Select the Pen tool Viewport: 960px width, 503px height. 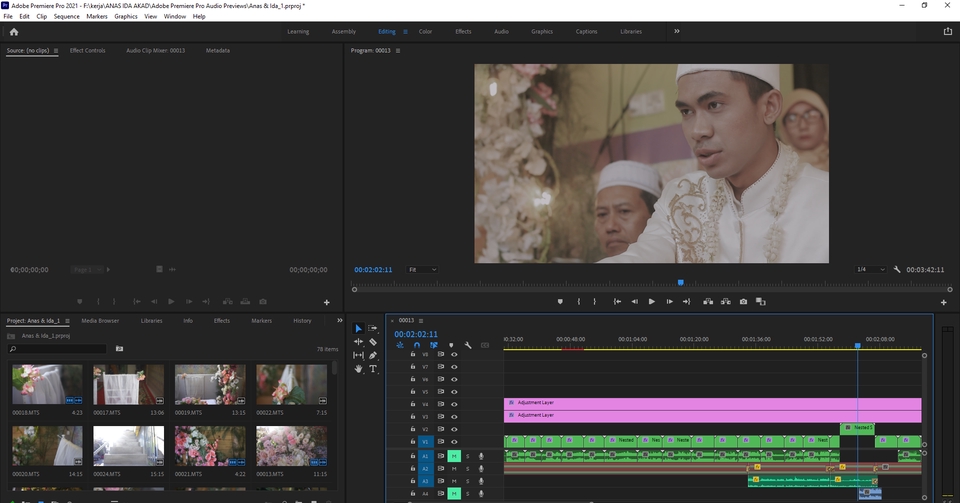pos(373,355)
